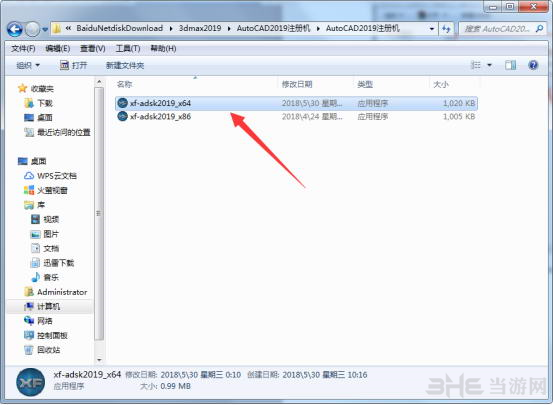This screenshot has height=405, width=553.
Task: Open the 帮助(H) menu
Action: 163,48
